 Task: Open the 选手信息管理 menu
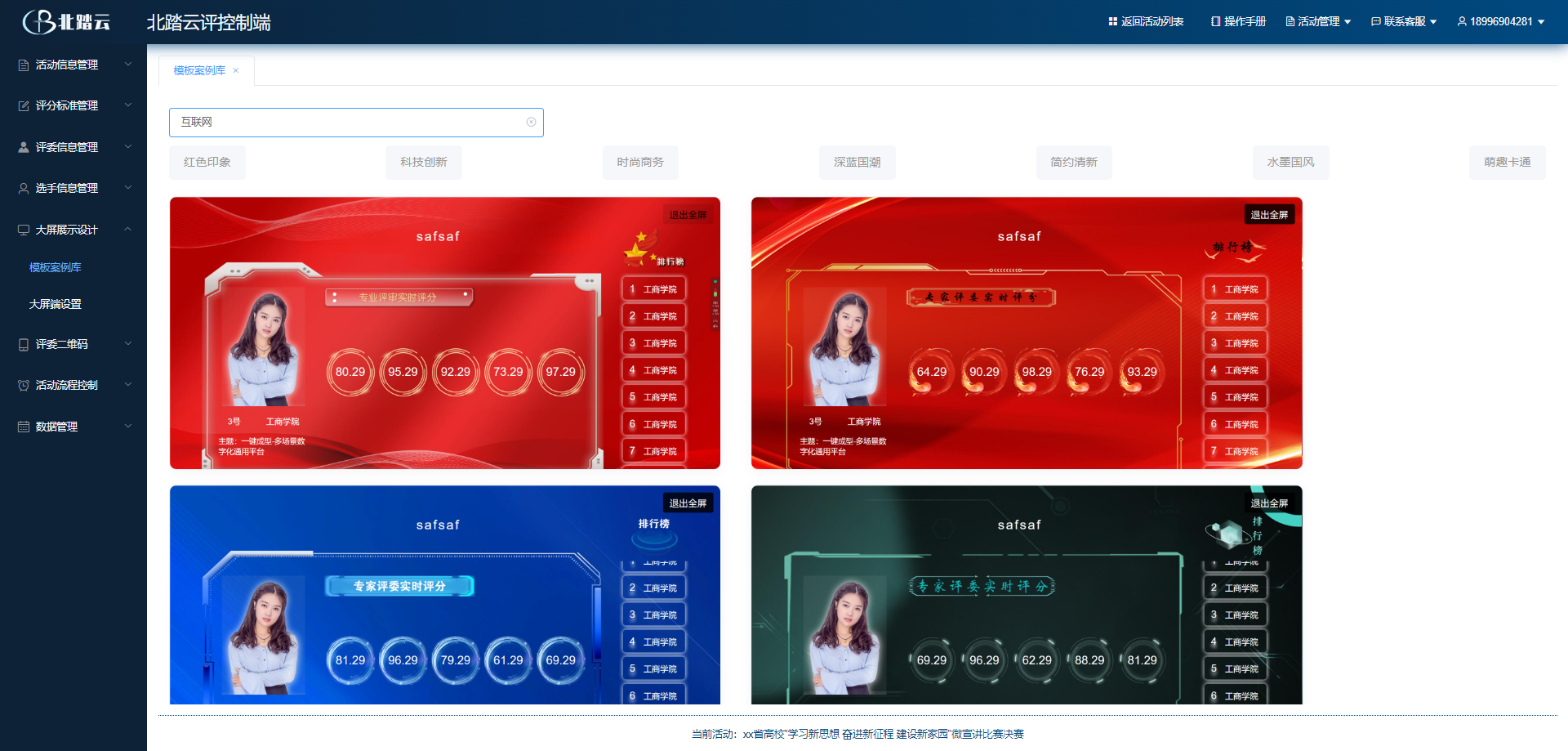point(73,188)
